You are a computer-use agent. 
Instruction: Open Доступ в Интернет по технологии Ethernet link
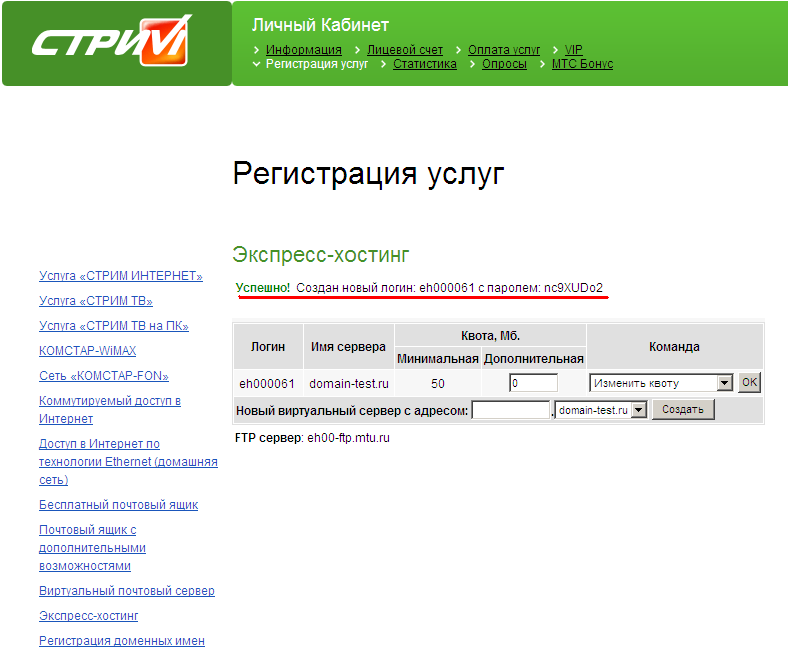128,461
